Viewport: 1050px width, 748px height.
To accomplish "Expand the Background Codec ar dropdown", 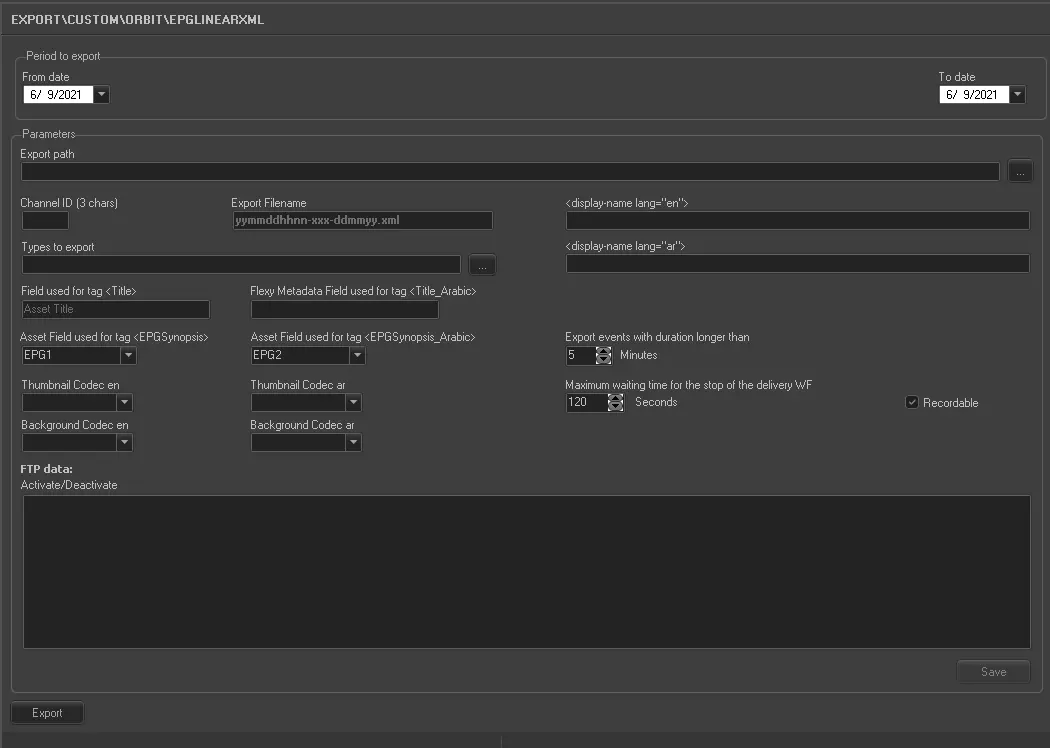I will click(353, 443).
